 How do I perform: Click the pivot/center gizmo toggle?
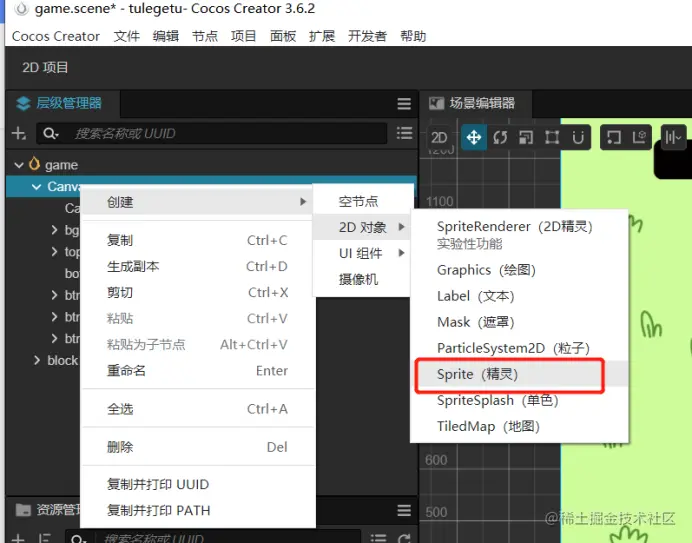click(613, 137)
